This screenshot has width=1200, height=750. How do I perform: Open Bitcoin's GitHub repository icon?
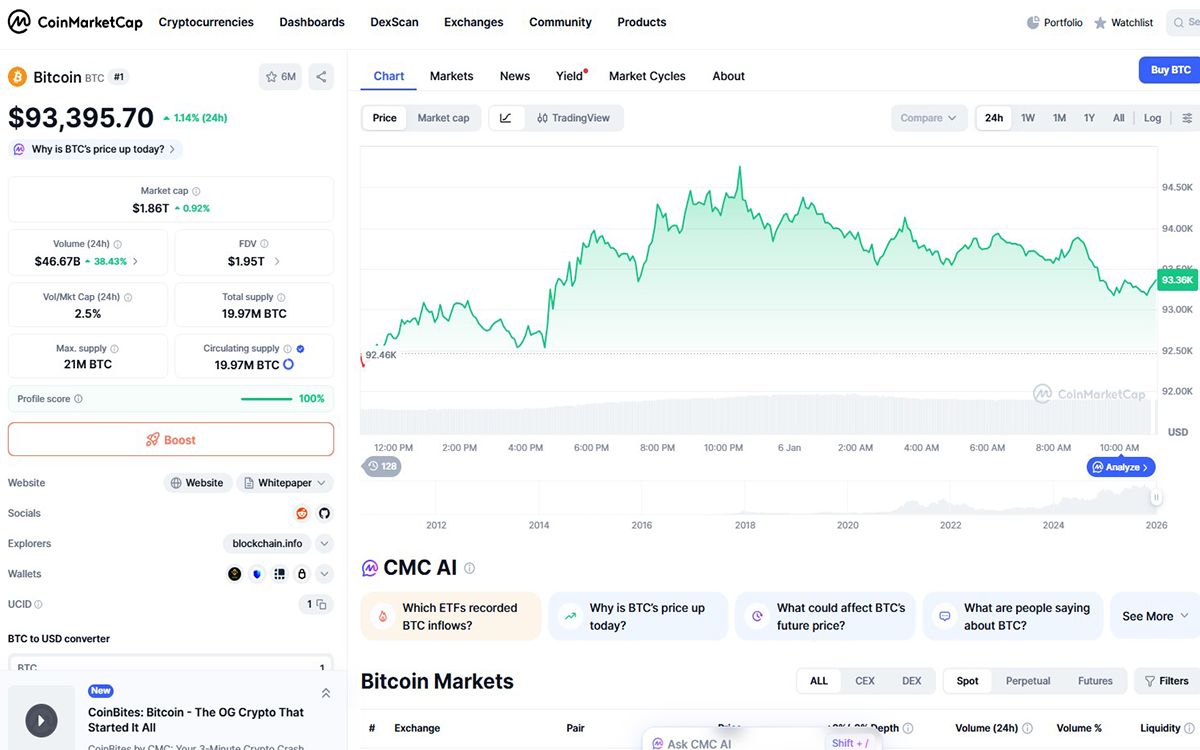[324, 513]
